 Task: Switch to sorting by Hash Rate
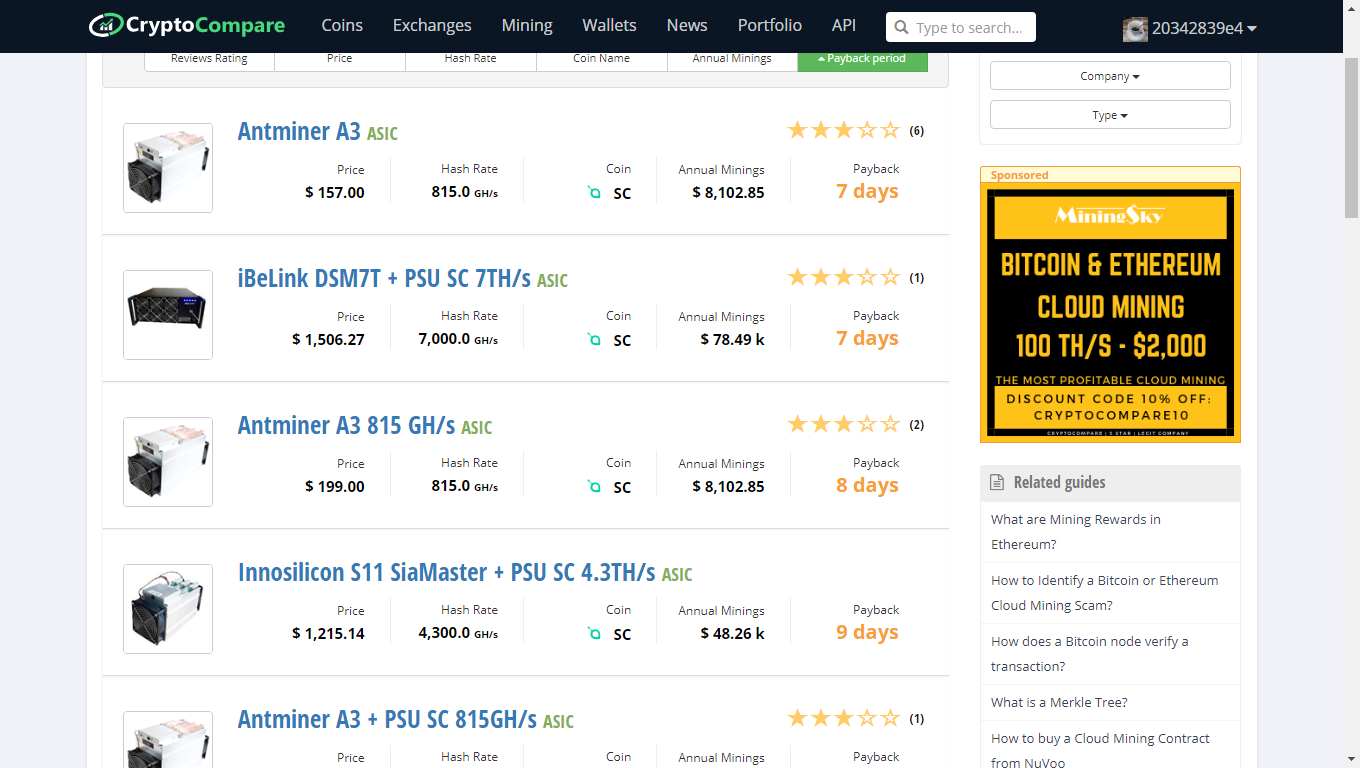(470, 57)
